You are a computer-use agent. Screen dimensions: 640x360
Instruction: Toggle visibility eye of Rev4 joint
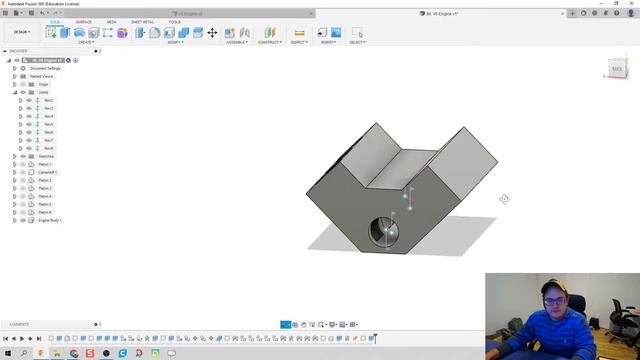(x=29, y=116)
